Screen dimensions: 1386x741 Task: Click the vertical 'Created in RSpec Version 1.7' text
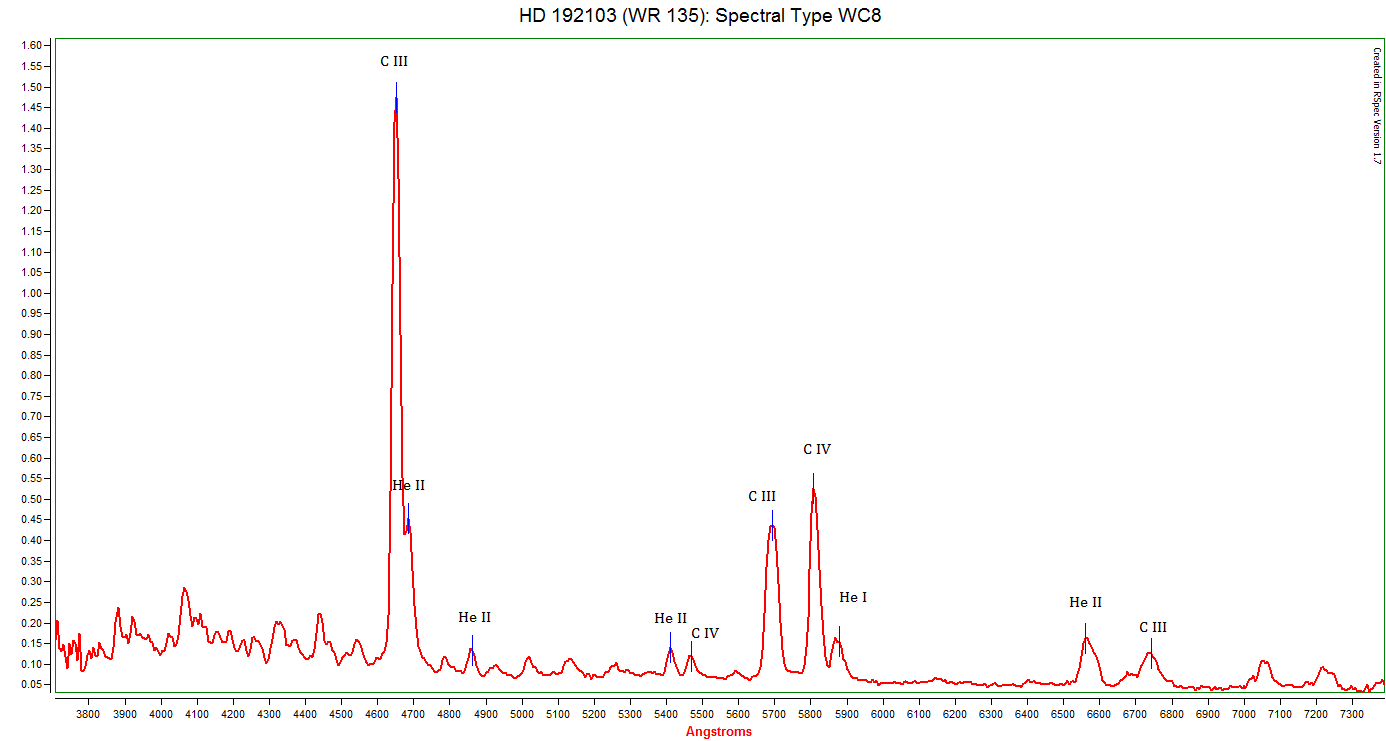point(1376,106)
